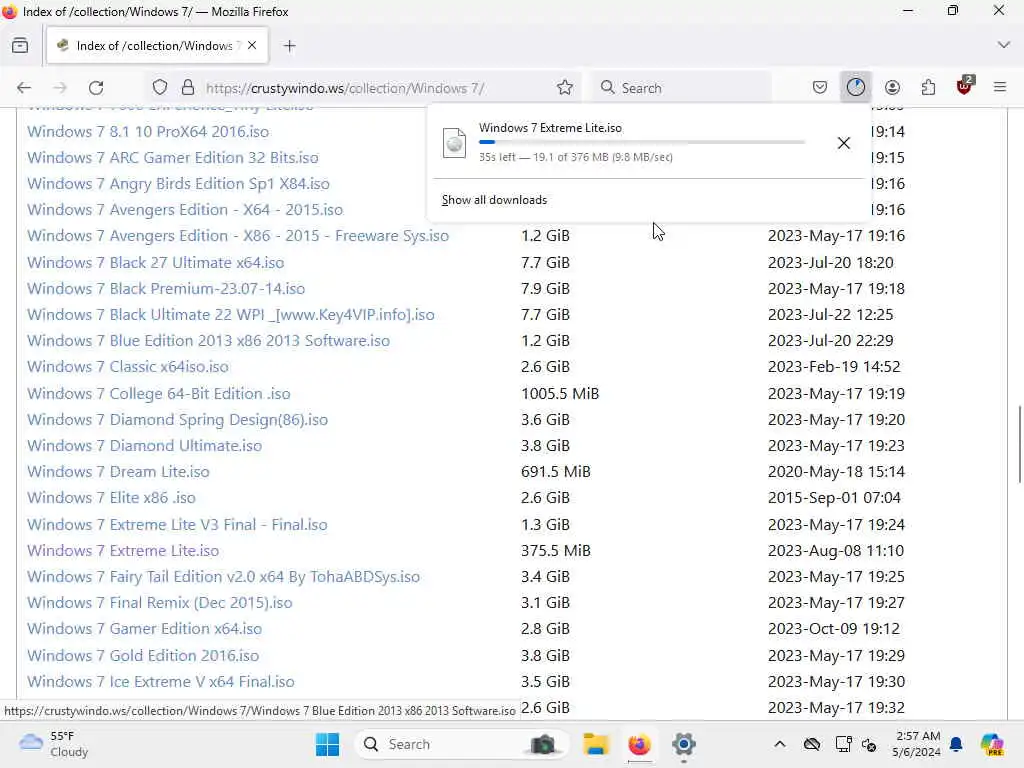1024x768 pixels.
Task: Click the taskbar Search box
Action: click(460, 744)
